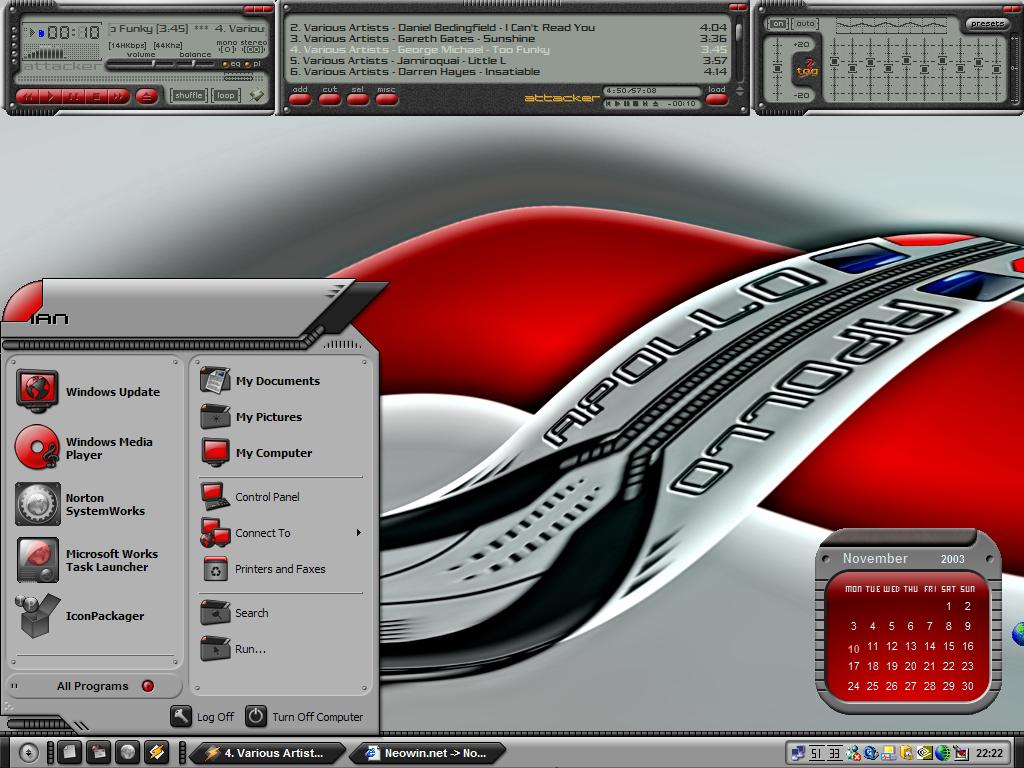Turn the equalizer on button off

tap(777, 23)
